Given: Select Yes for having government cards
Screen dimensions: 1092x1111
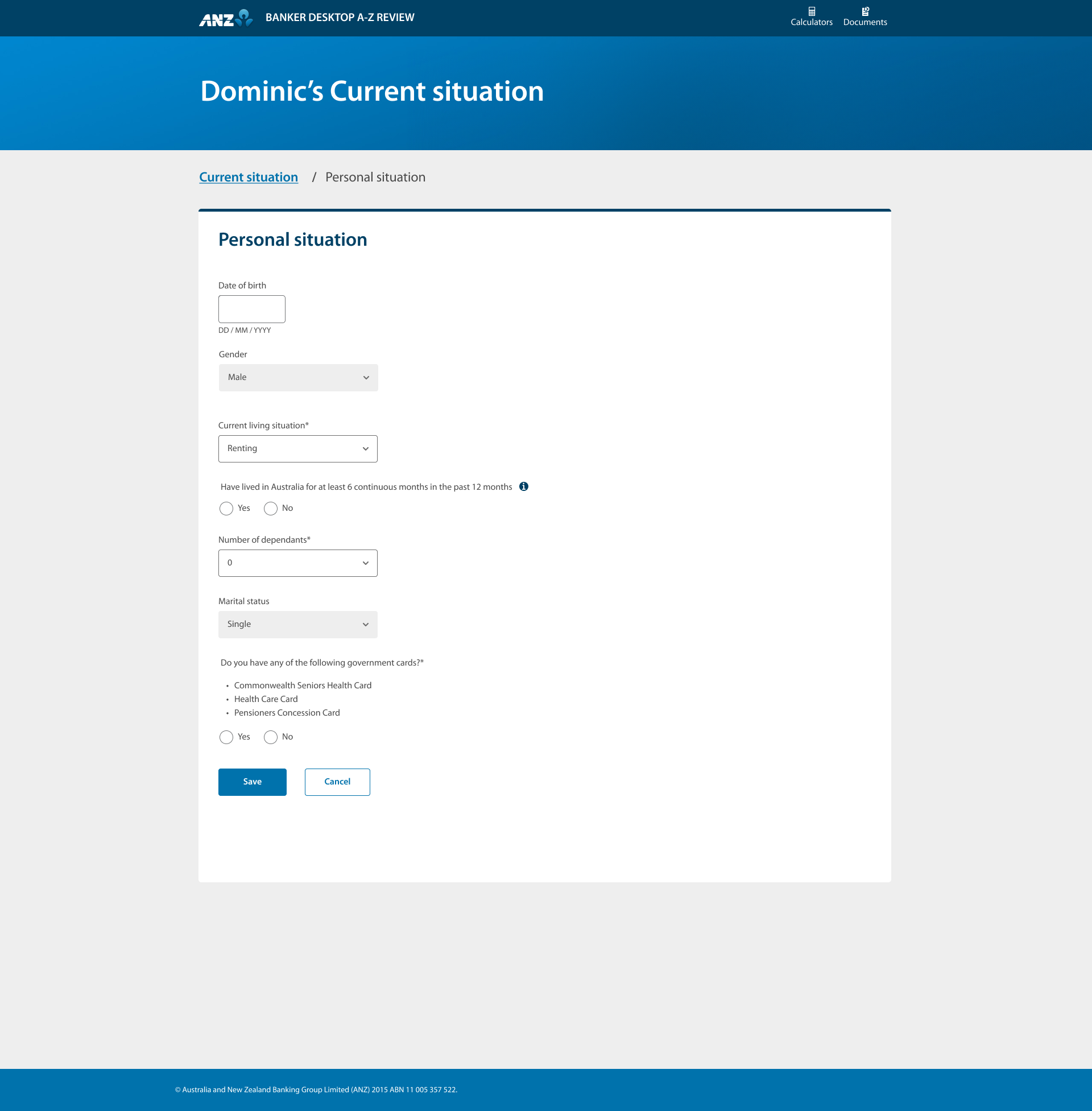Looking at the screenshot, I should tap(226, 737).
